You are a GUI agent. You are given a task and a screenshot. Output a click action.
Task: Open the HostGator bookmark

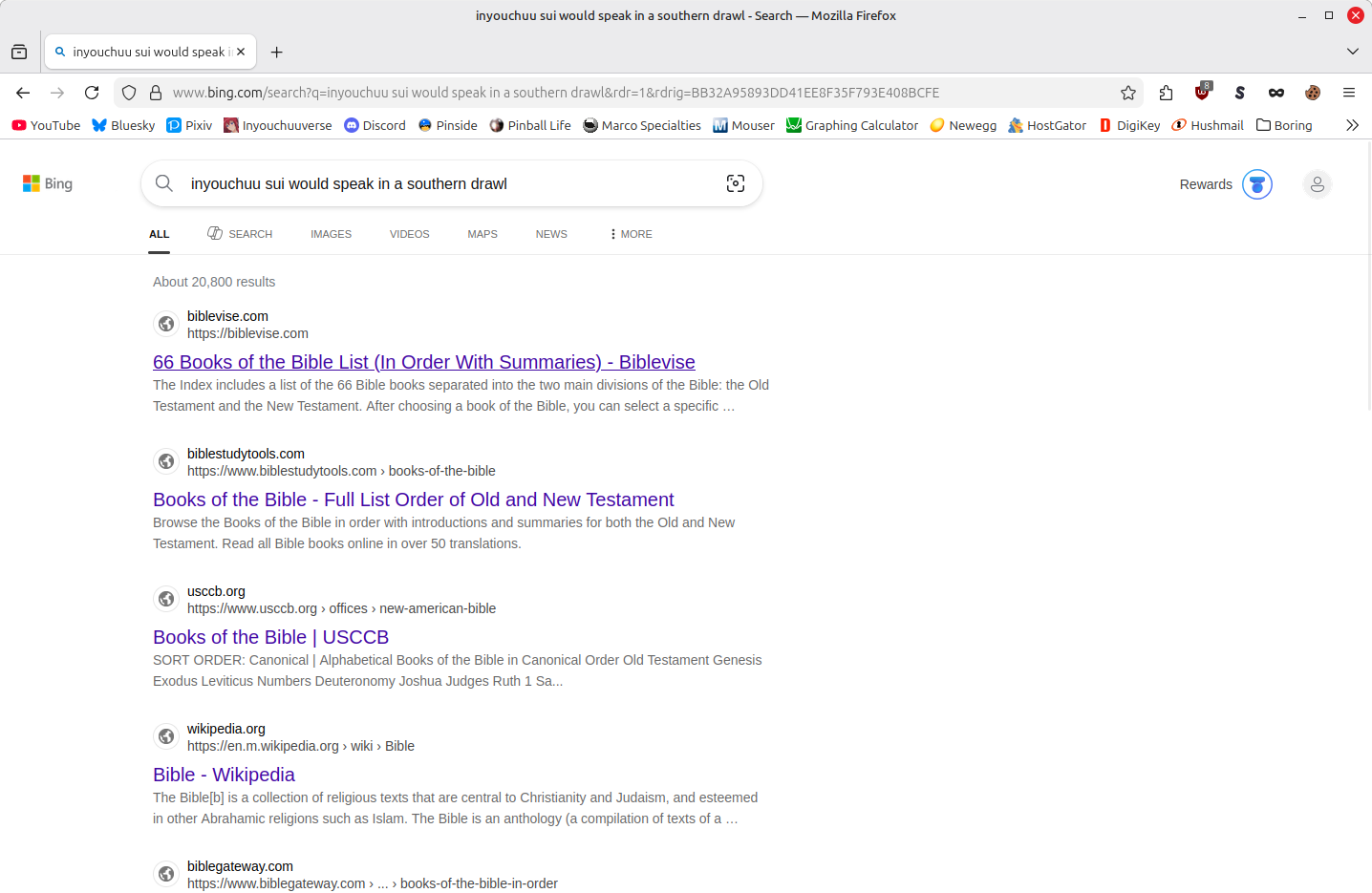click(x=1047, y=125)
